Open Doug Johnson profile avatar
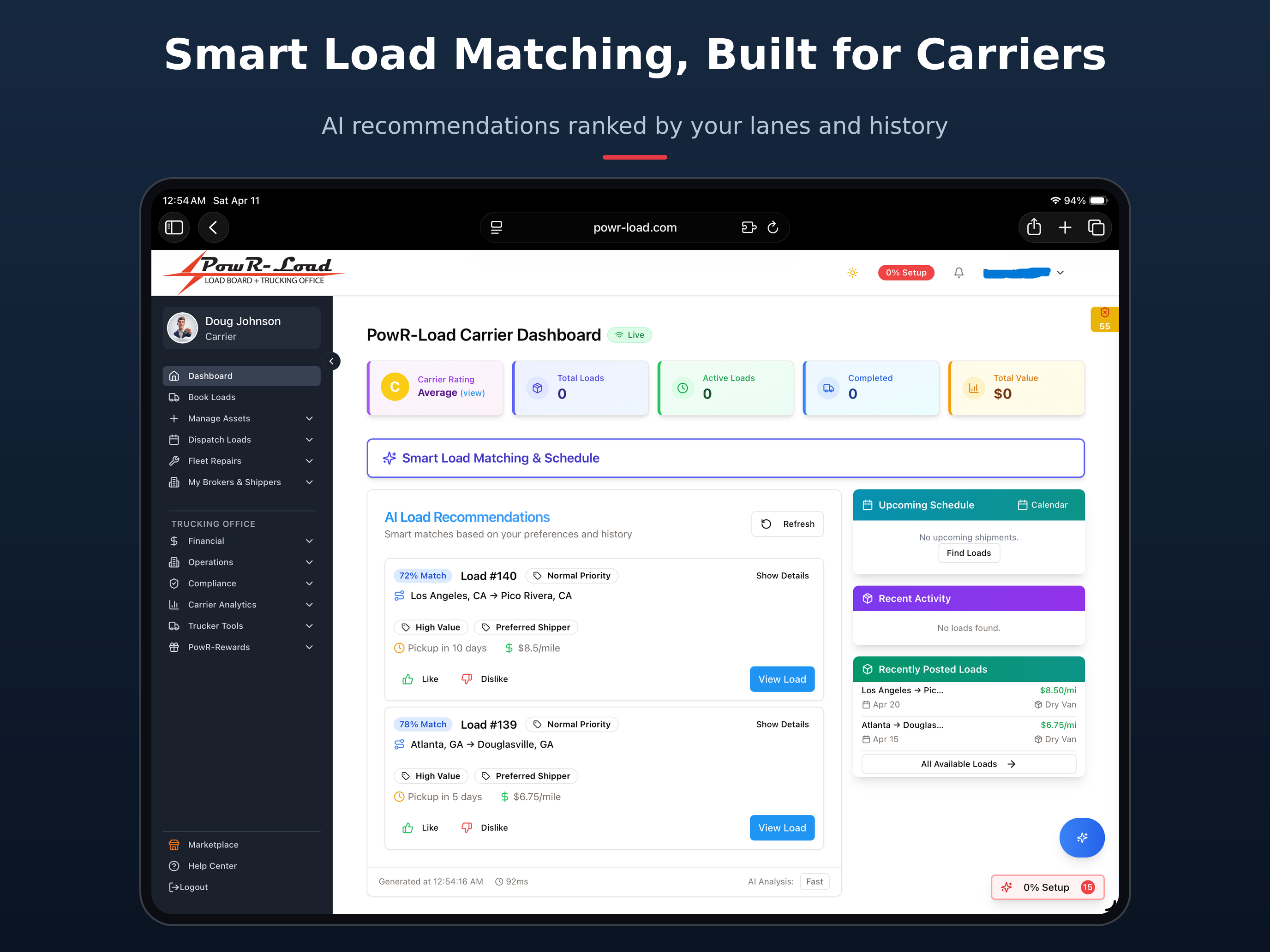 click(x=183, y=327)
